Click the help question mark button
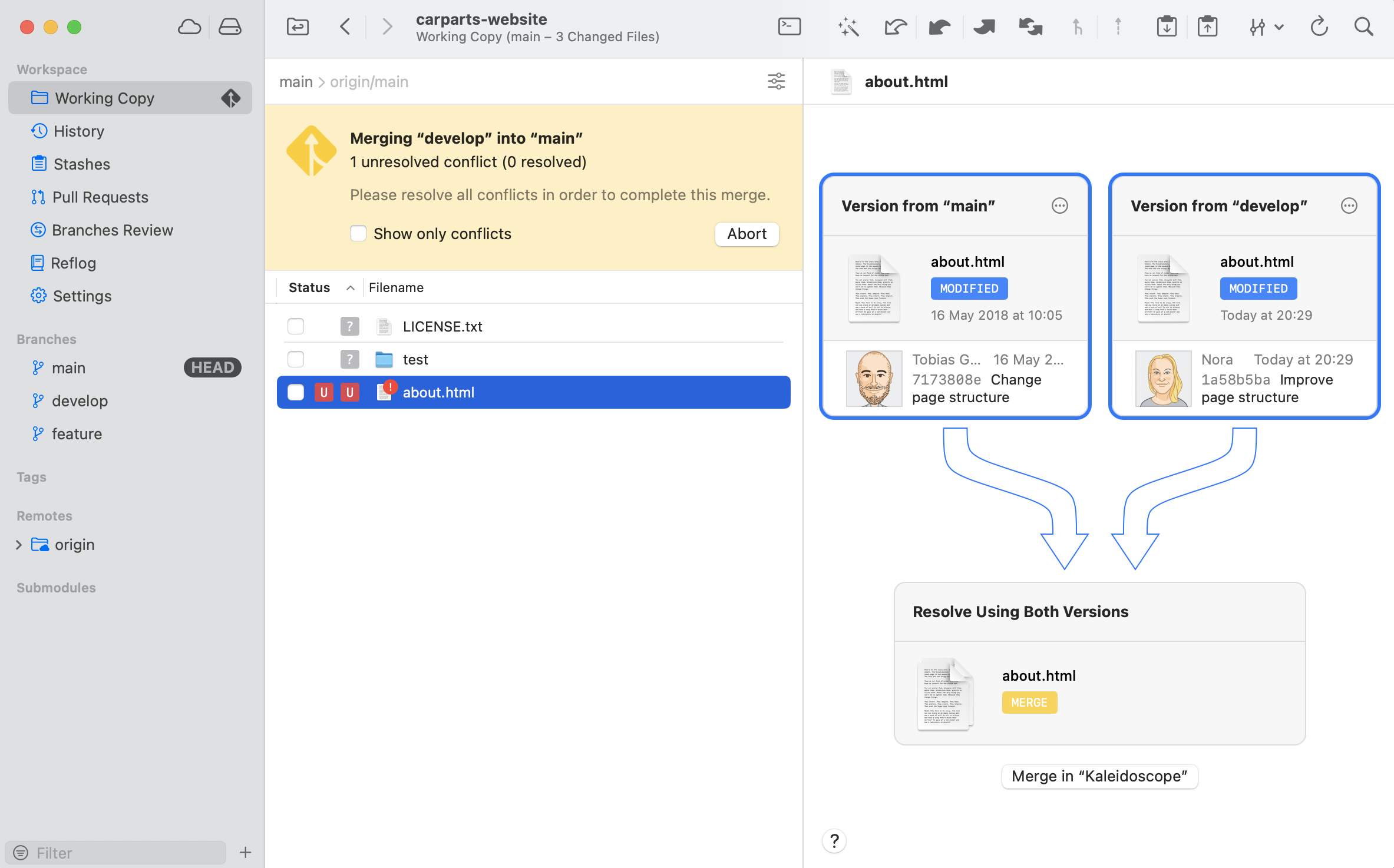The width and height of the screenshot is (1394, 868). (834, 841)
